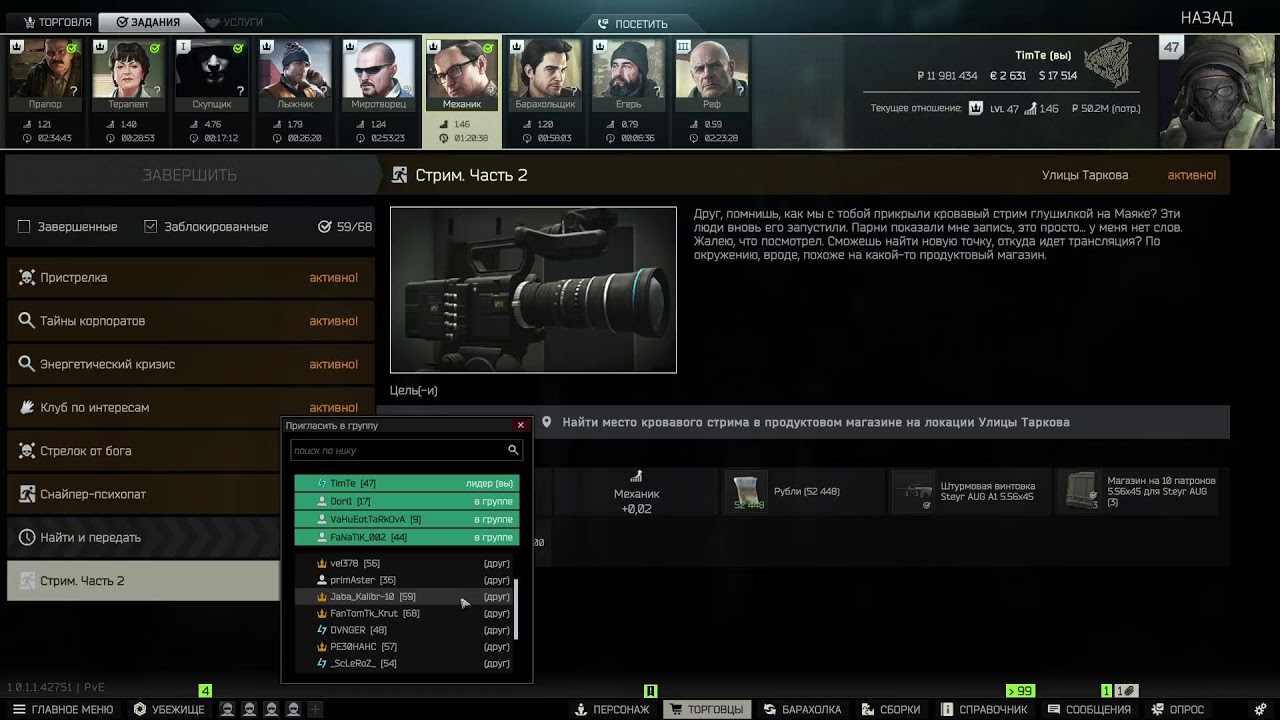Viewport: 1280px width, 720px height.
Task: Click the green 4 group counter badge
Action: point(205,691)
